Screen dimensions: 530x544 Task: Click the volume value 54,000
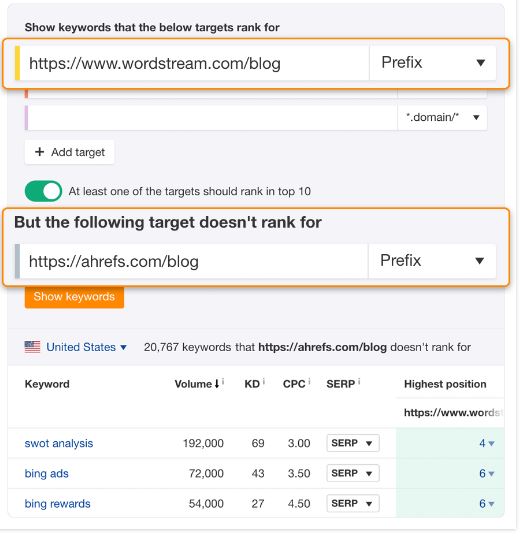pyautogui.click(x=206, y=504)
